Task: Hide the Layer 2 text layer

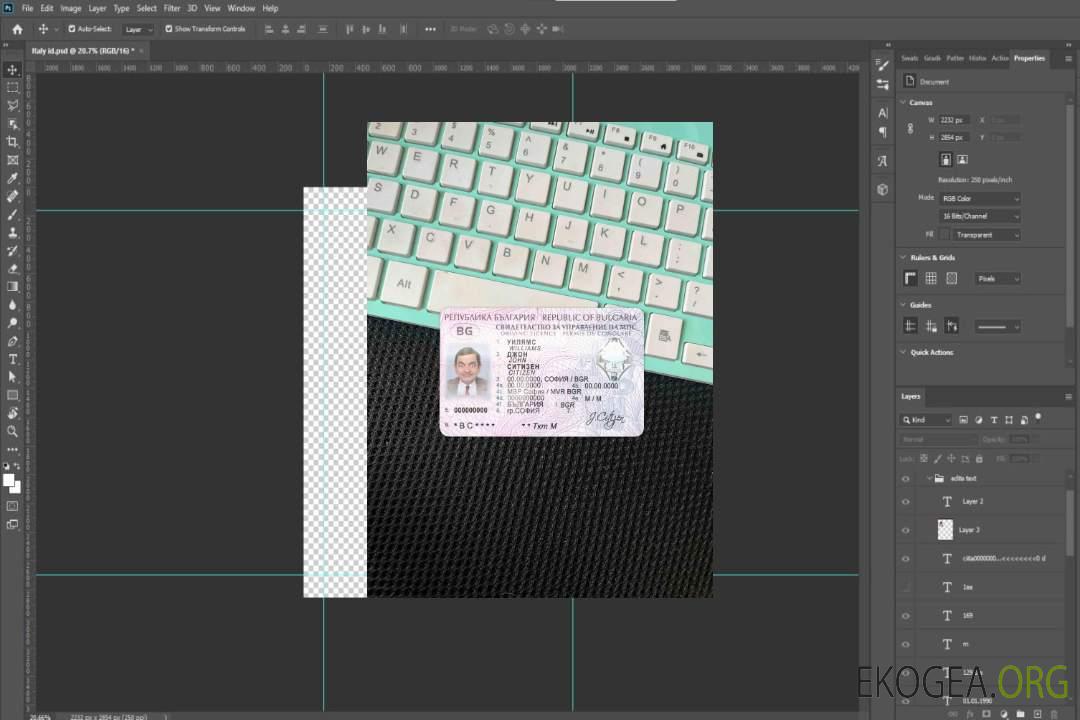Action: 906,502
